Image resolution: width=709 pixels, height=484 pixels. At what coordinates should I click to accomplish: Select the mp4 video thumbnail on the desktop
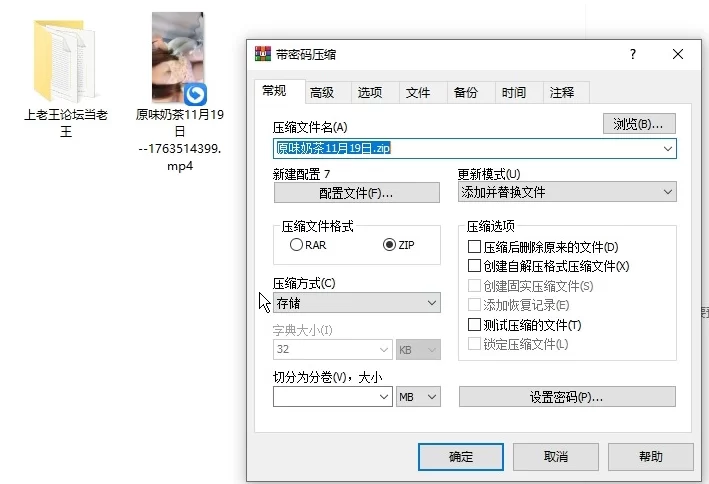179,58
